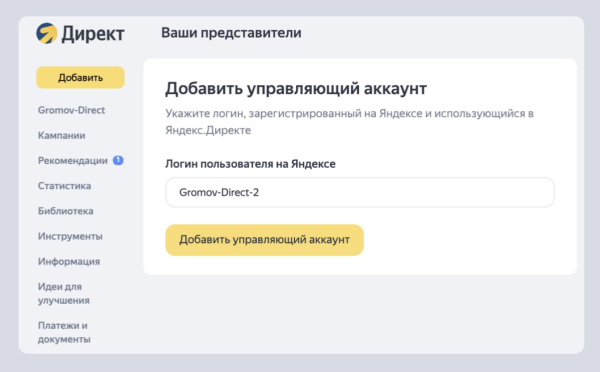Open Рекомендации in the sidebar
The width and height of the screenshot is (600, 372).
pyautogui.click(x=73, y=161)
